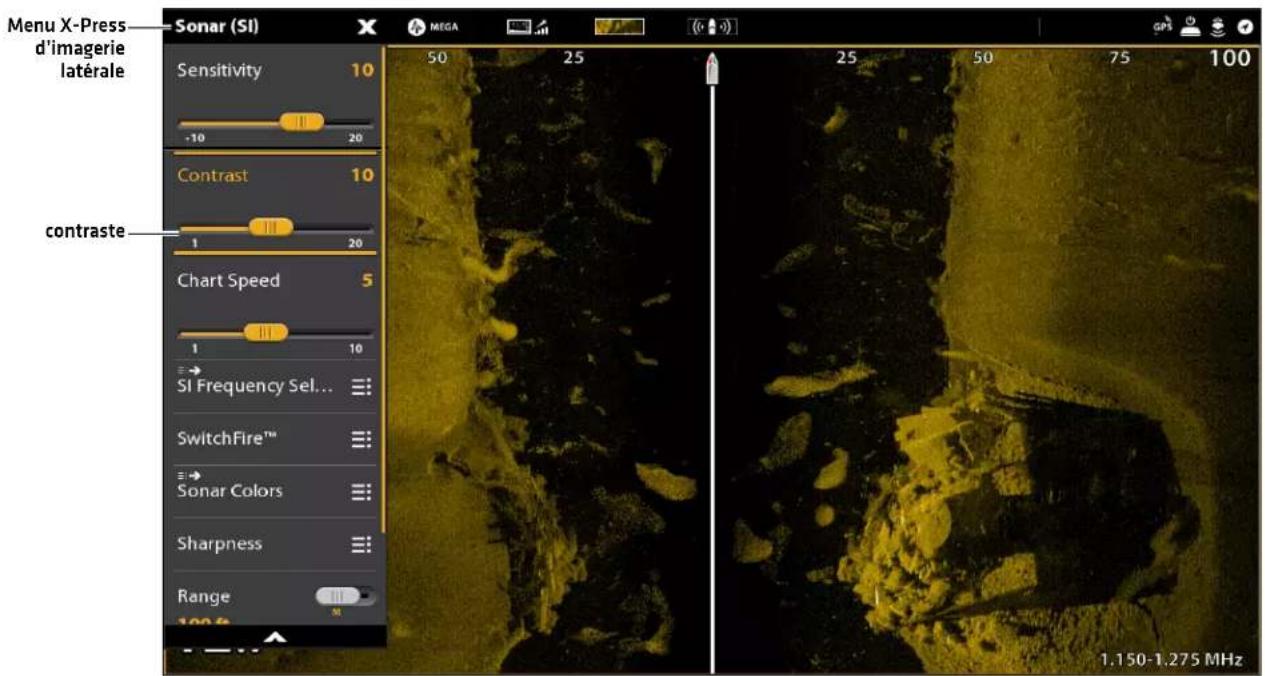Open the Sharpness menu option
Image resolution: width=1265 pixels, height=676 pixels.
[274, 544]
